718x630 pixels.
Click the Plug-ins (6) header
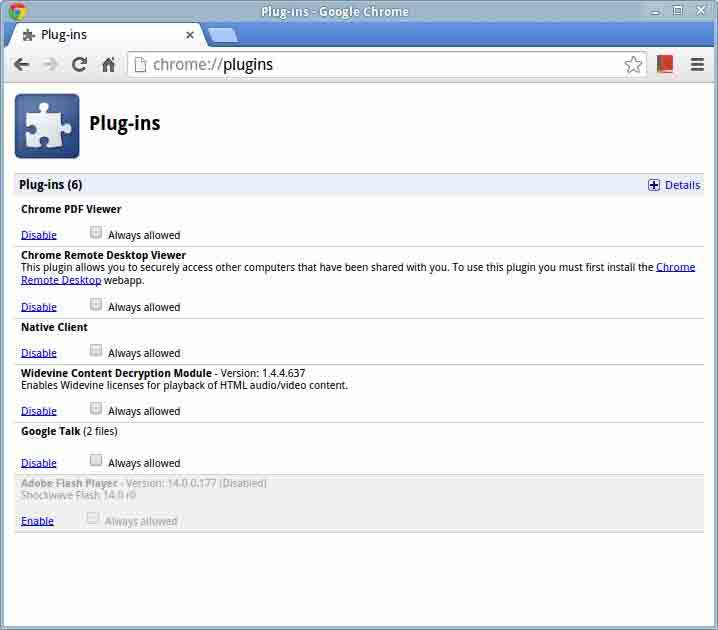[x=50, y=185]
